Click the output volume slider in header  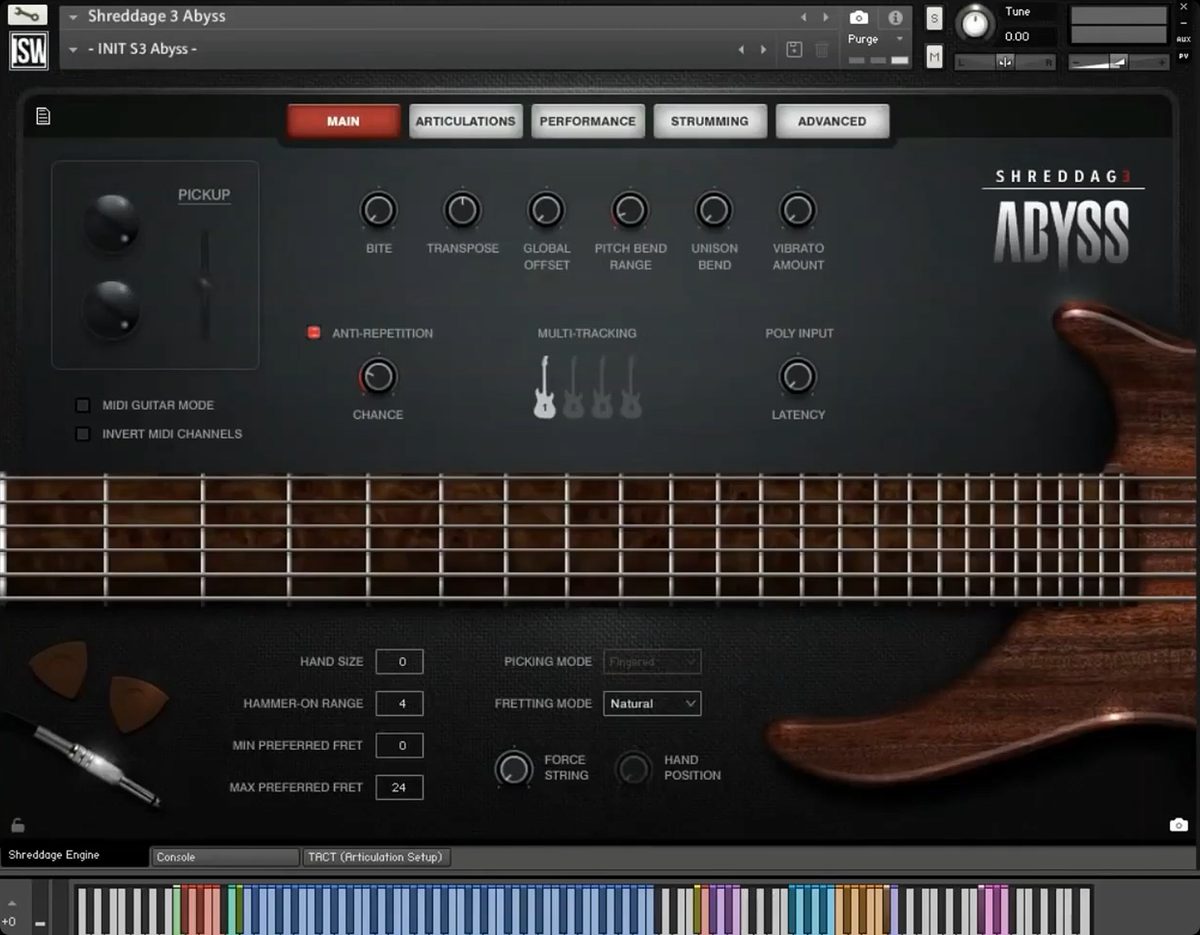(1119, 62)
